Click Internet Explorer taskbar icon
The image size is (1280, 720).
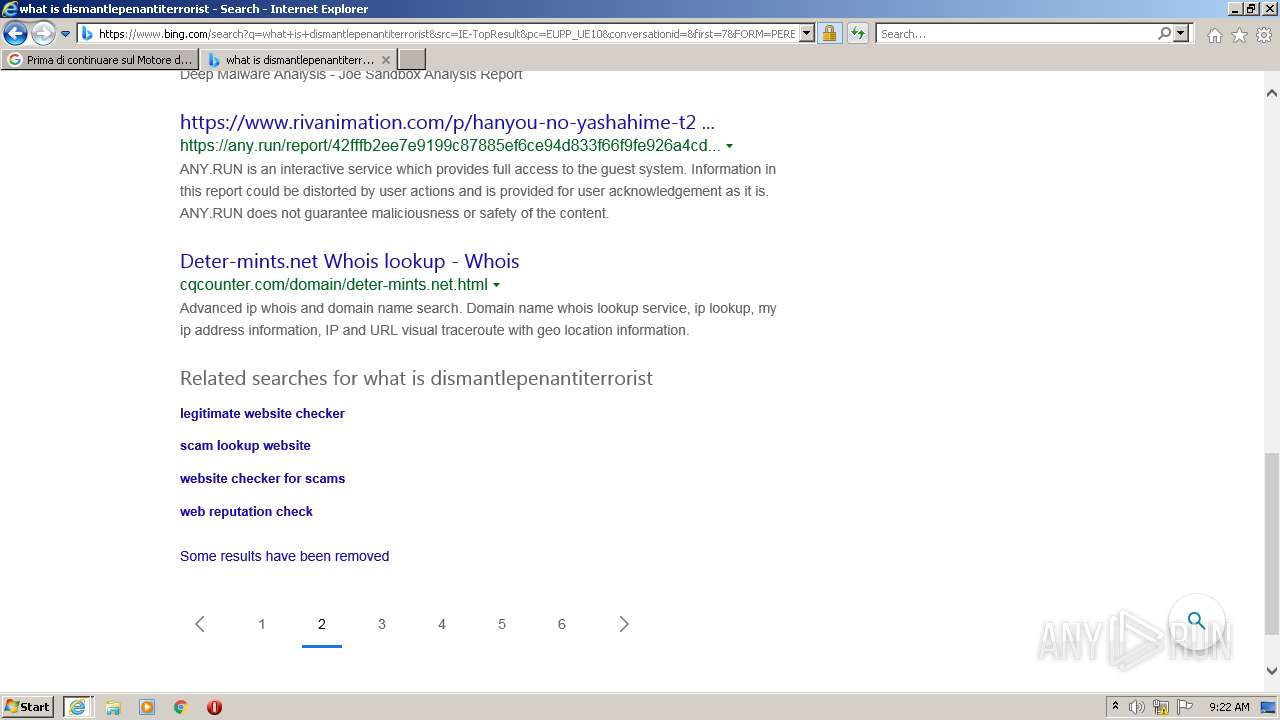[x=77, y=707]
